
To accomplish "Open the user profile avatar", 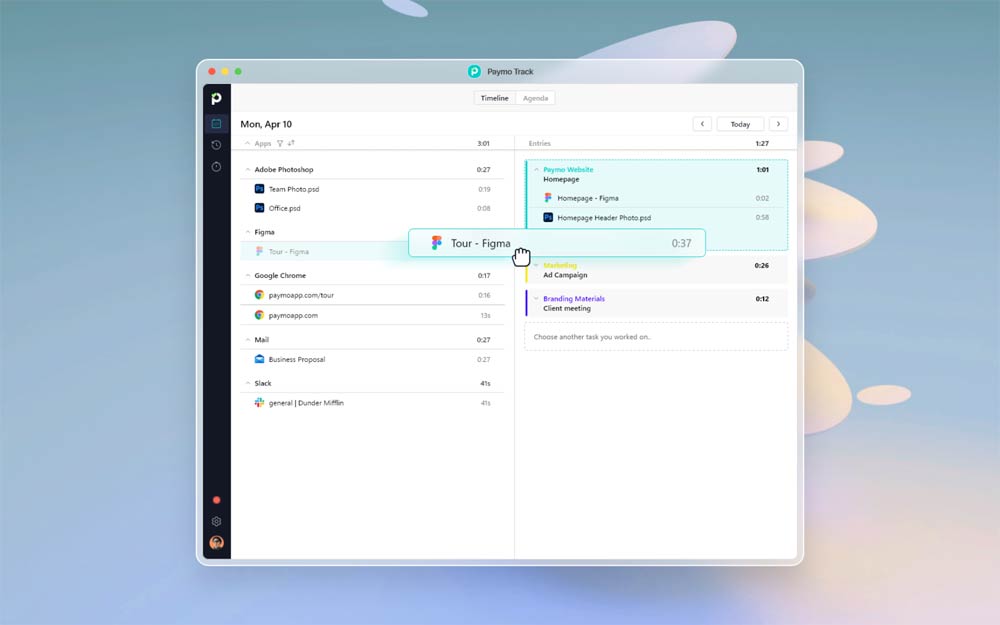I will 216,543.
